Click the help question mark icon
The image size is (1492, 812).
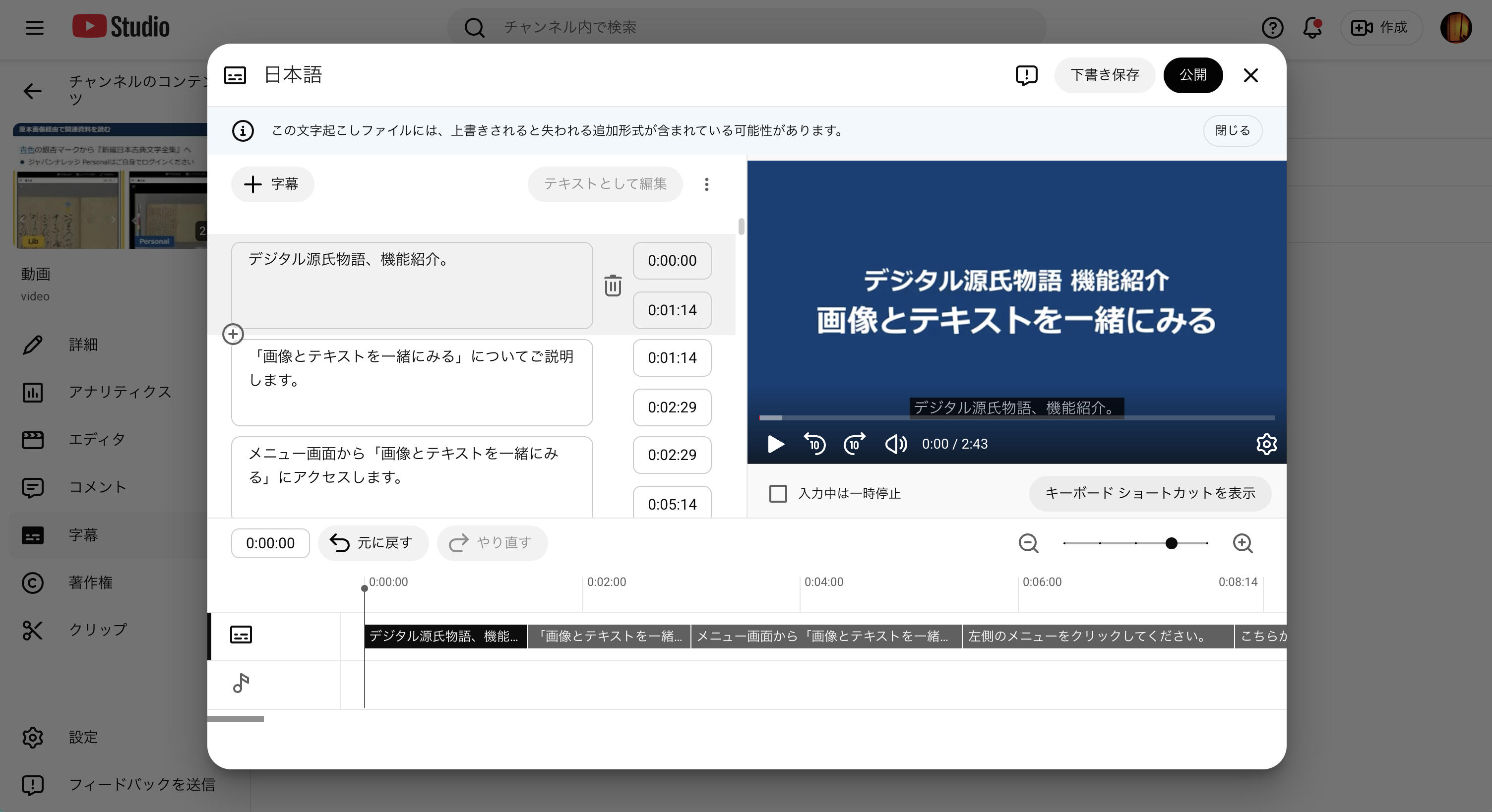click(x=1272, y=27)
